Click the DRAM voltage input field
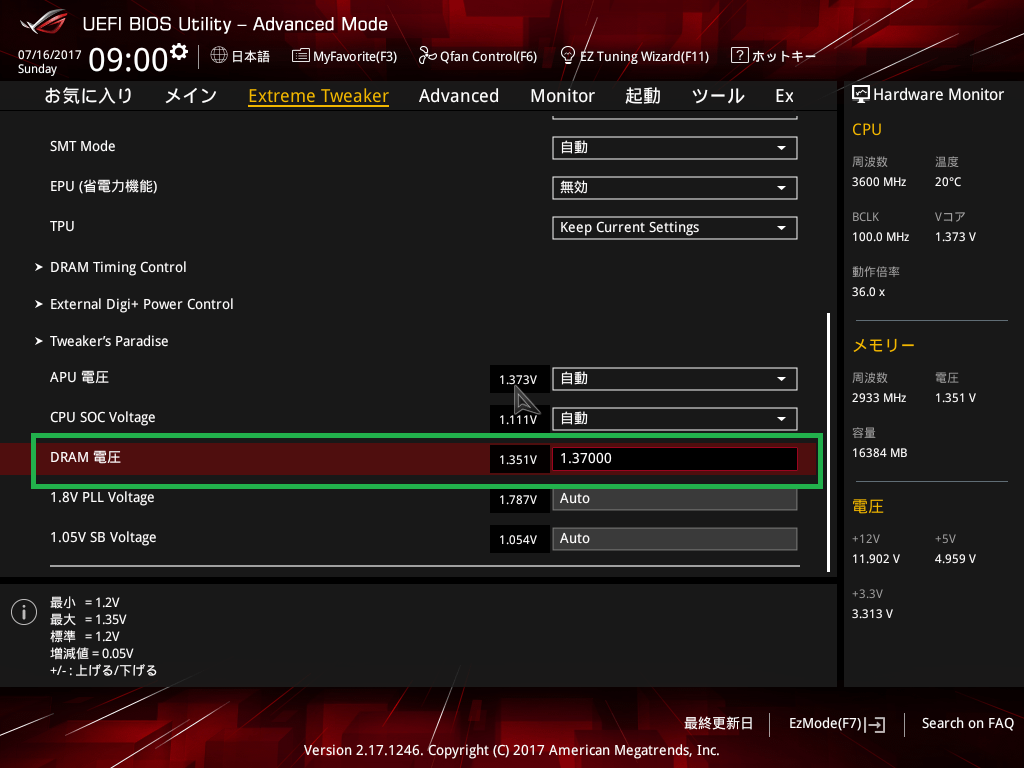The height and width of the screenshot is (768, 1024). (x=674, y=459)
